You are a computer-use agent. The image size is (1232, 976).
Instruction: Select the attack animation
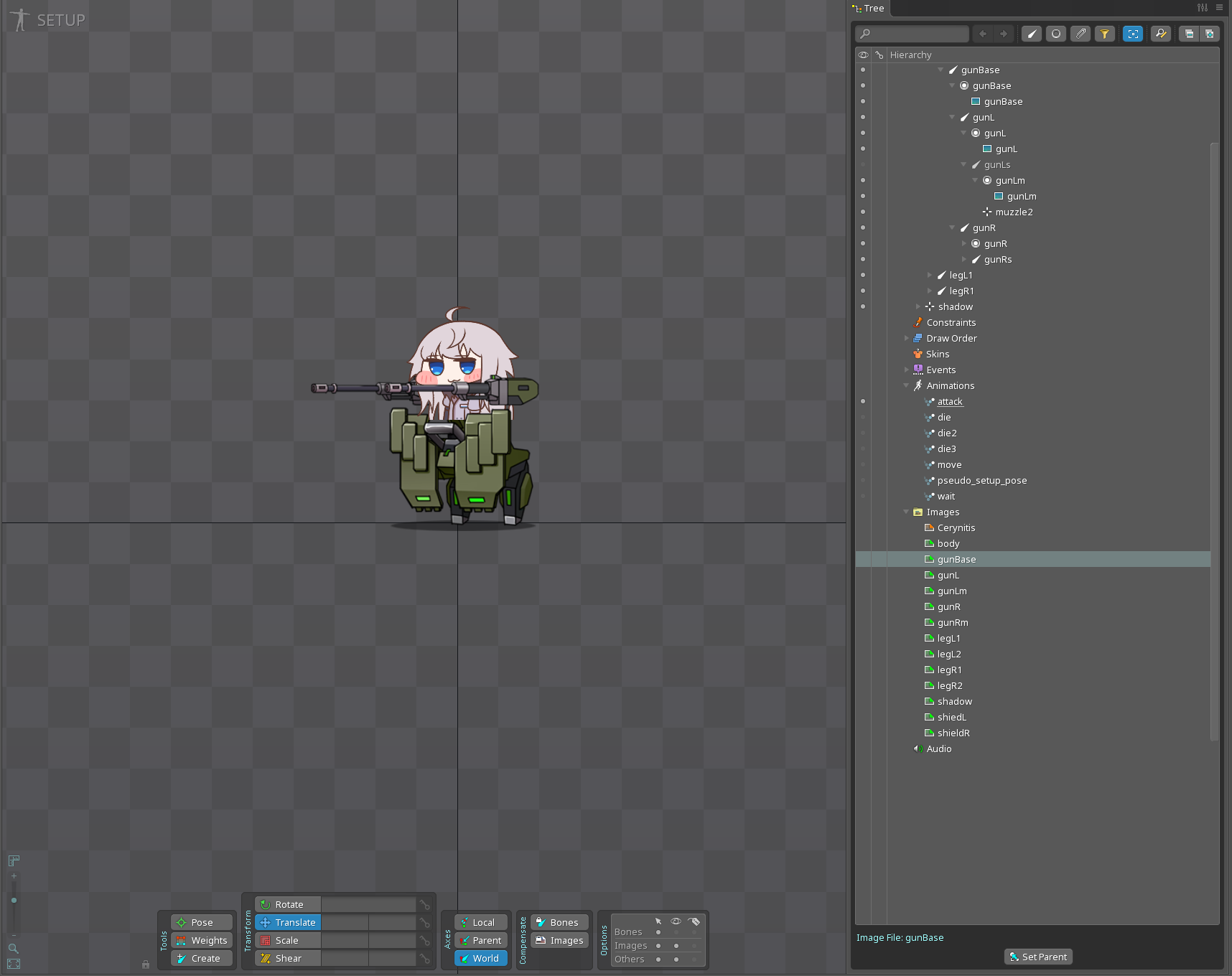click(x=950, y=401)
